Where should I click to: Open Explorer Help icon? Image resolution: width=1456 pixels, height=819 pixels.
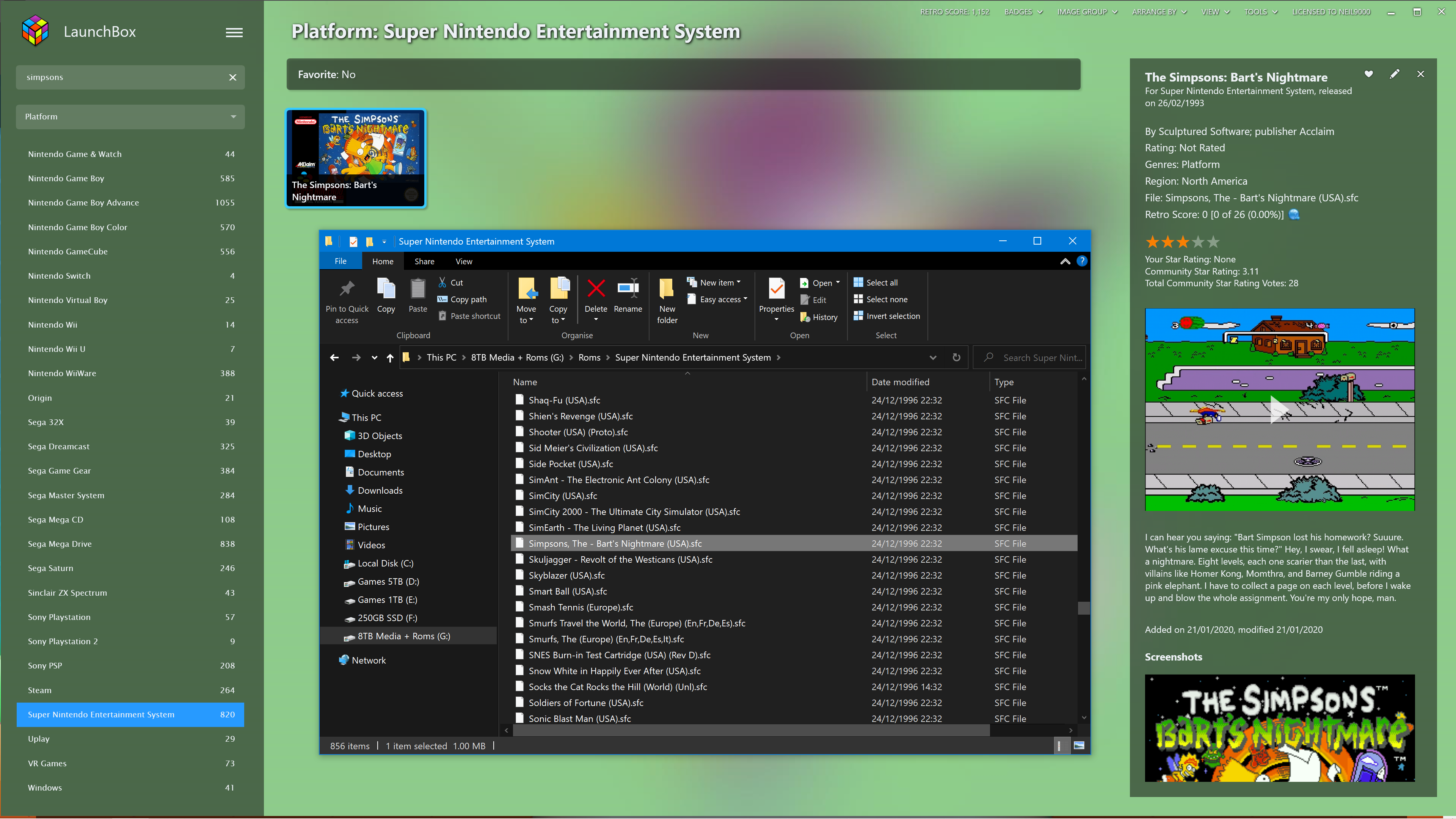pos(1082,261)
